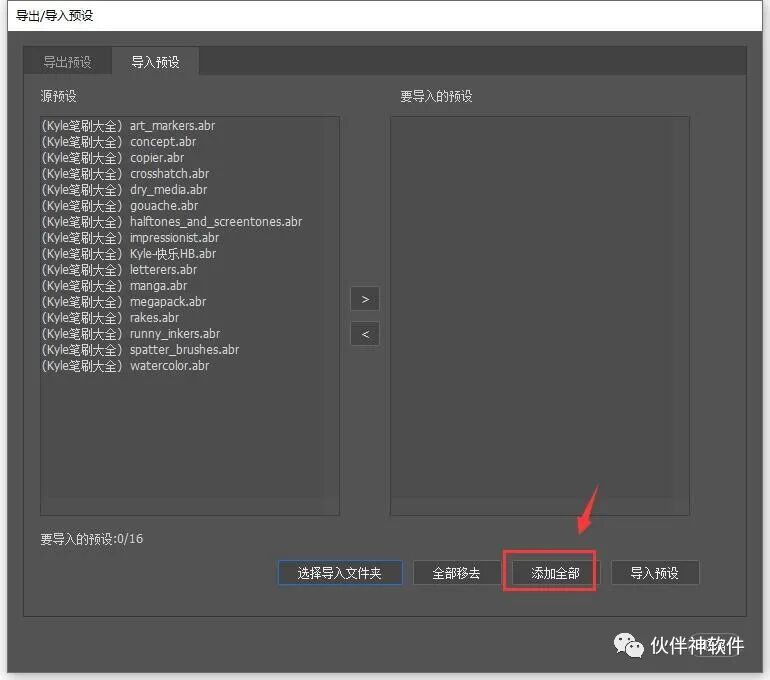Click the > move-right arrow button

[365, 299]
